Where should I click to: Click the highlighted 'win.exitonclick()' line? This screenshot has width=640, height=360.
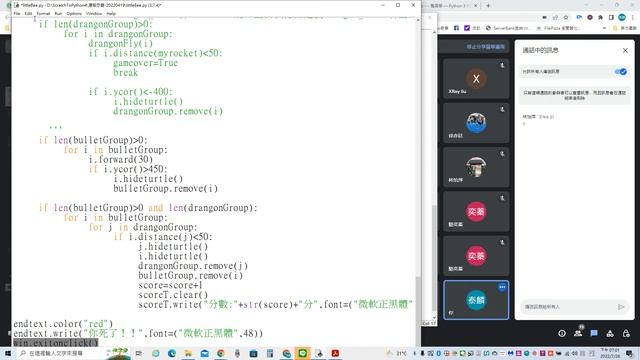[x=56, y=343]
